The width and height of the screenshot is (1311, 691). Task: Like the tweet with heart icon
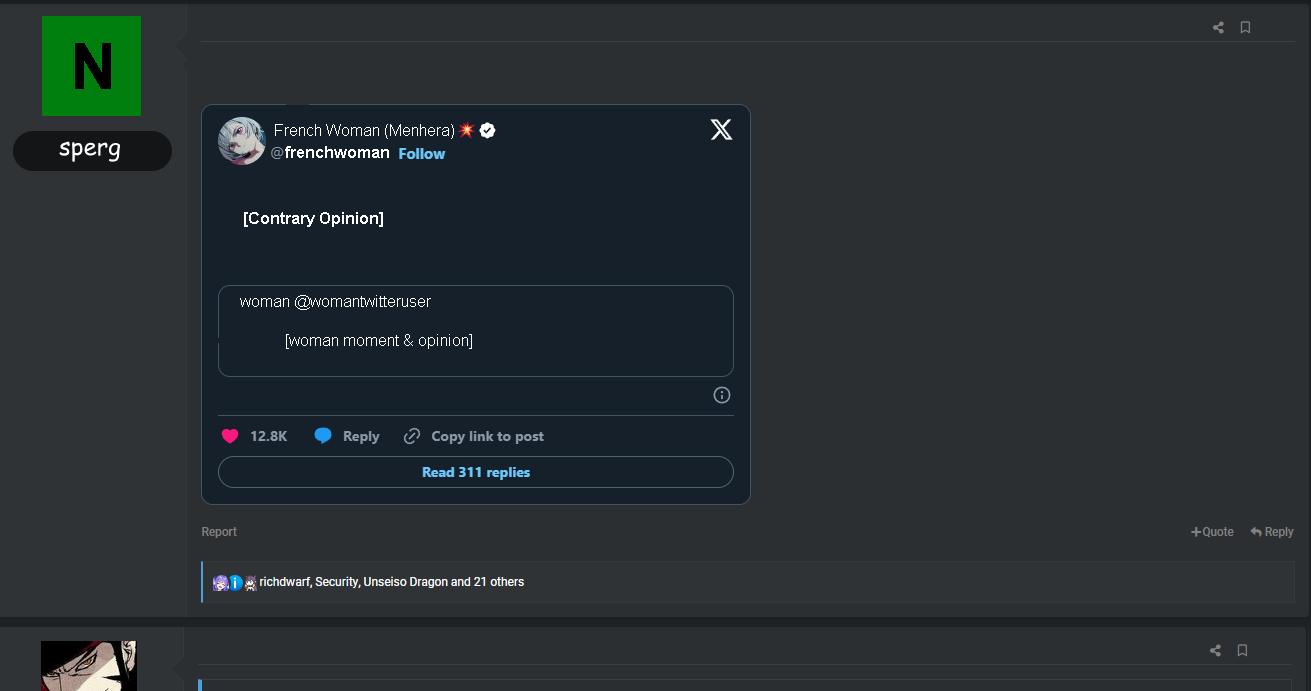pos(230,436)
